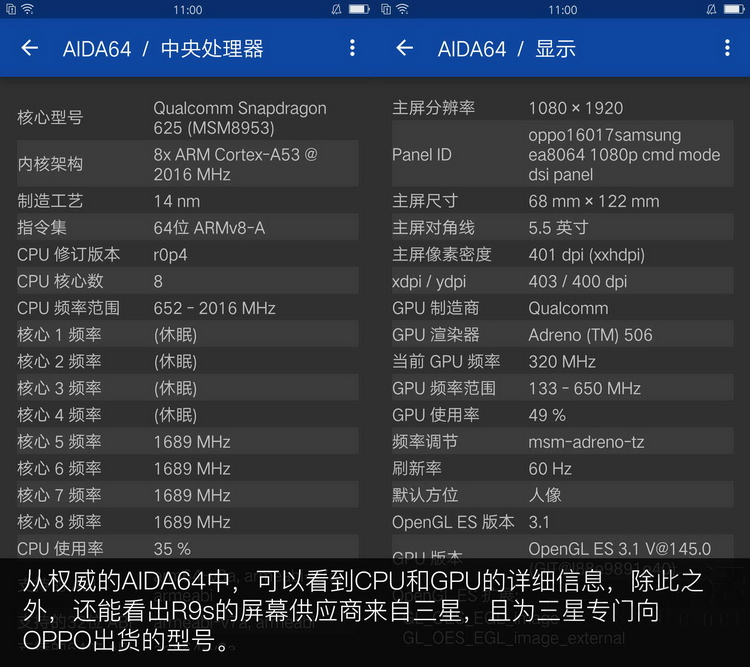Tap back arrow in the 中央处理器 screen
Viewport: 750px width, 667px height.
pyautogui.click(x=30, y=48)
